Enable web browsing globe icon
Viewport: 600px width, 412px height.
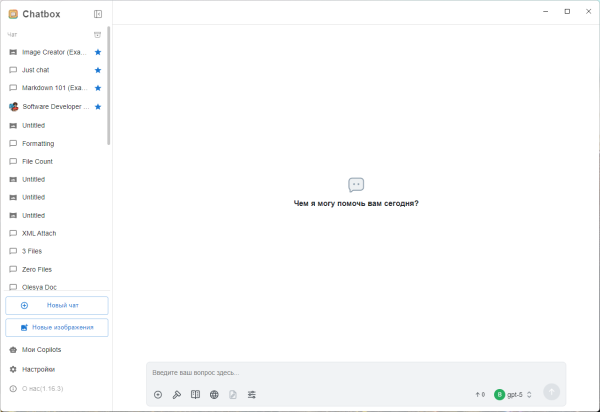pyautogui.click(x=214, y=395)
